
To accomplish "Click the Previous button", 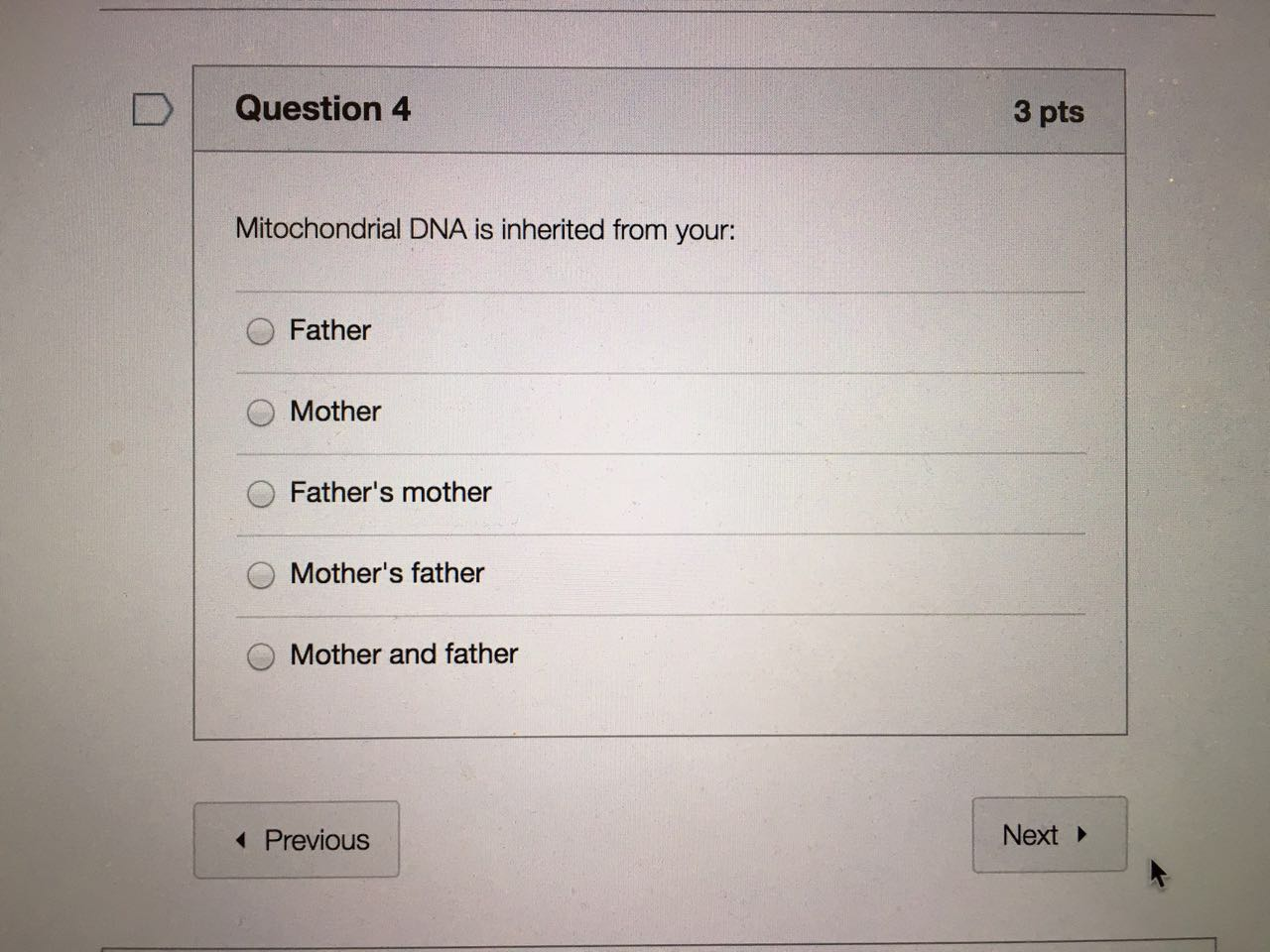I will (296, 840).
